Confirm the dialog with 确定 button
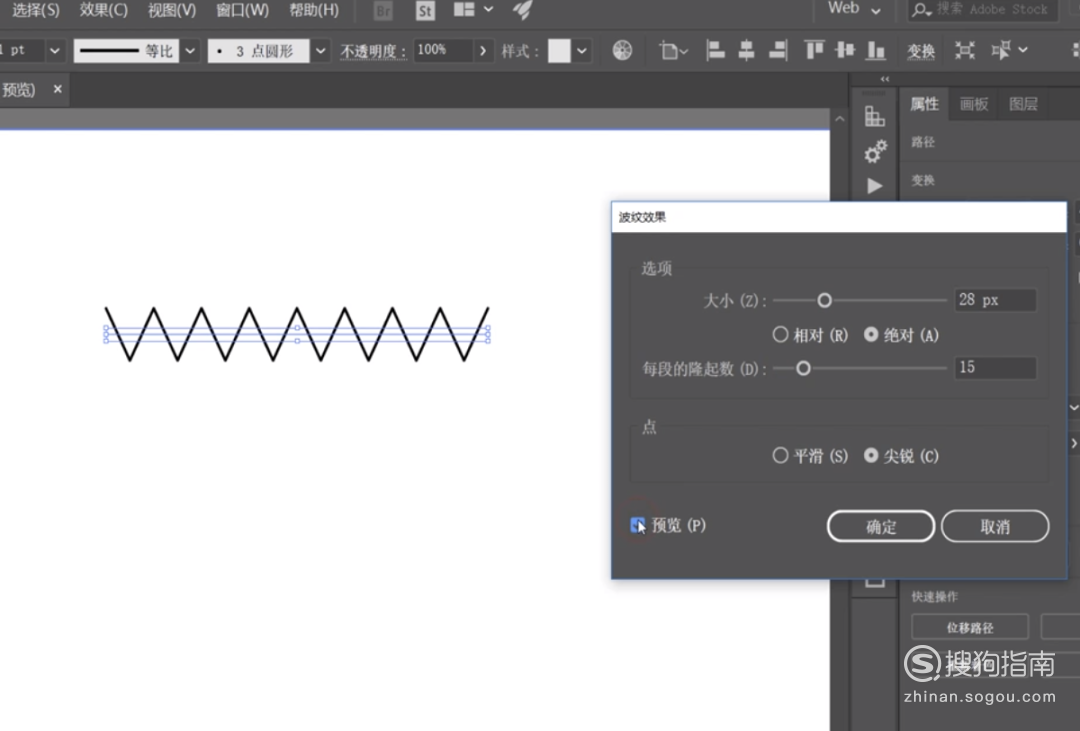 point(881,526)
